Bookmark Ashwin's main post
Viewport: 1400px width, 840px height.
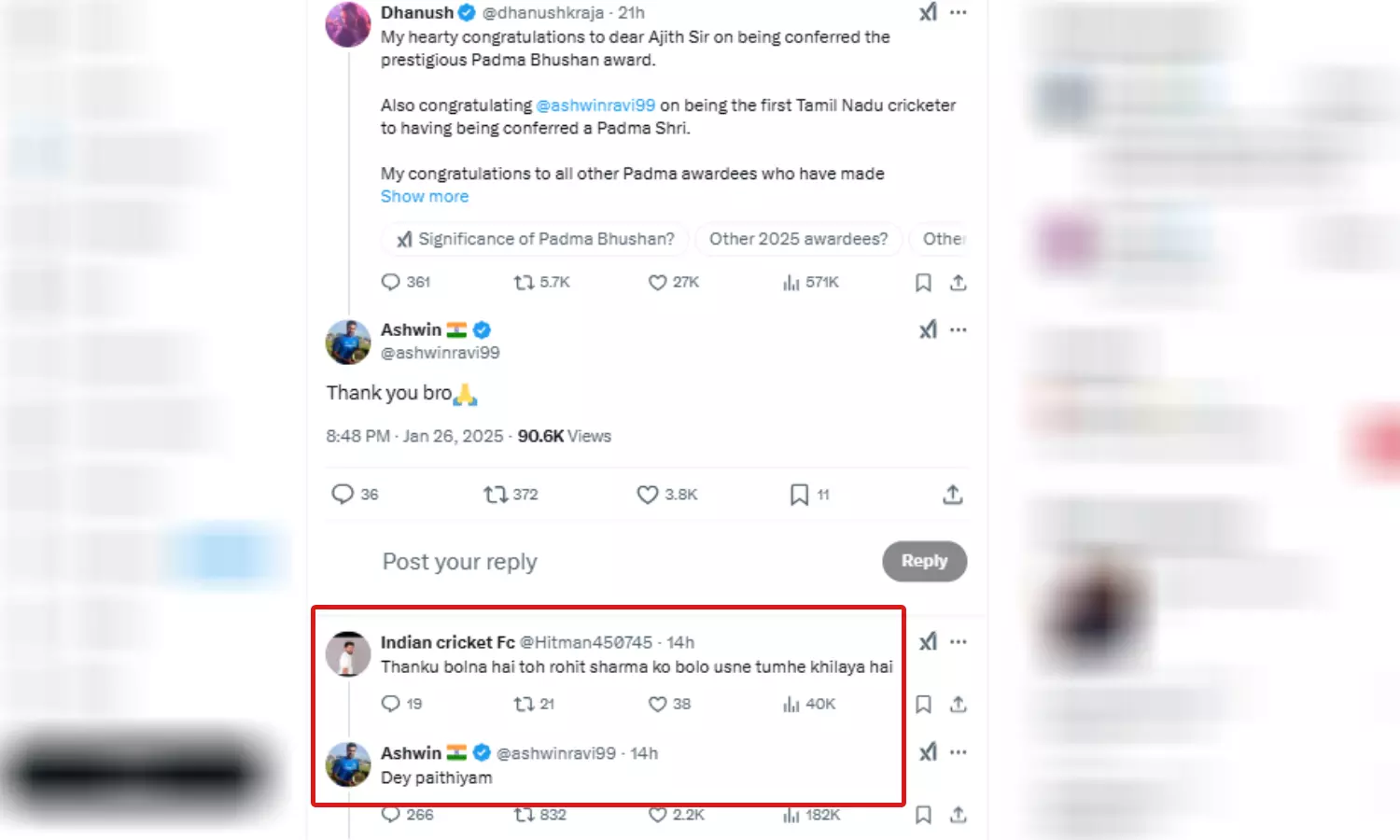[x=799, y=495]
